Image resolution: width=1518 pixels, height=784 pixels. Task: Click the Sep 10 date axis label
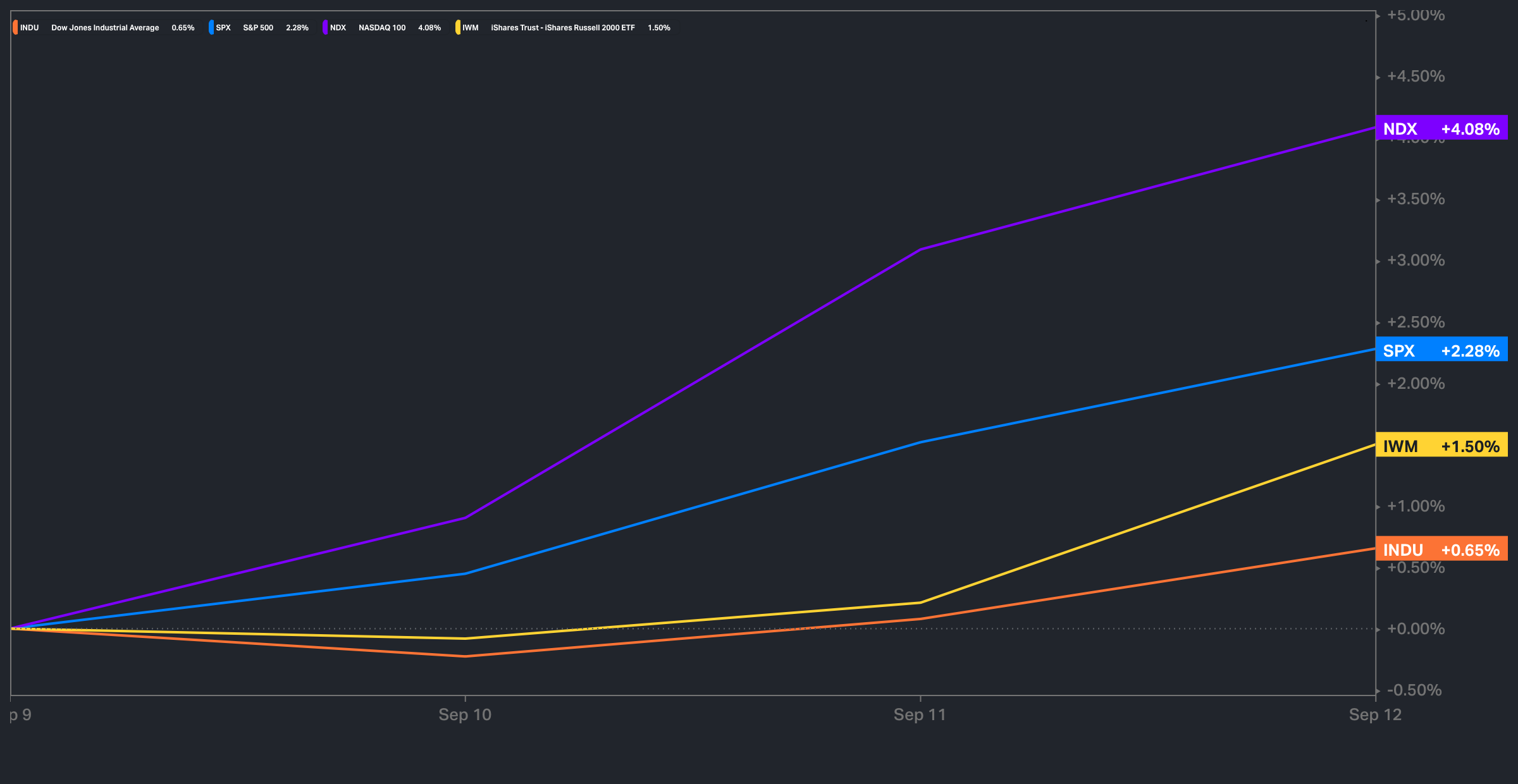(465, 715)
